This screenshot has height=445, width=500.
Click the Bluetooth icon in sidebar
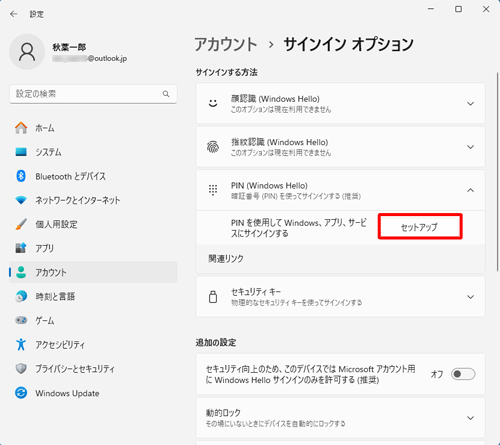click(21, 176)
